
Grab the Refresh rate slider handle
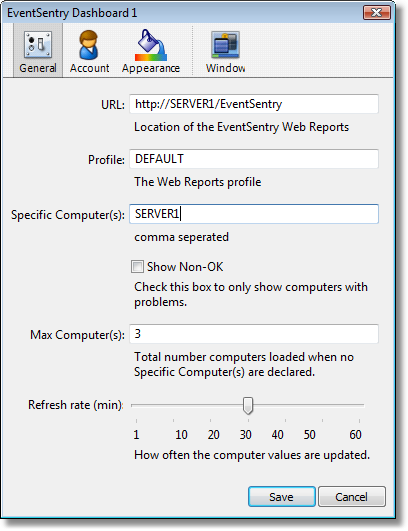click(x=248, y=405)
